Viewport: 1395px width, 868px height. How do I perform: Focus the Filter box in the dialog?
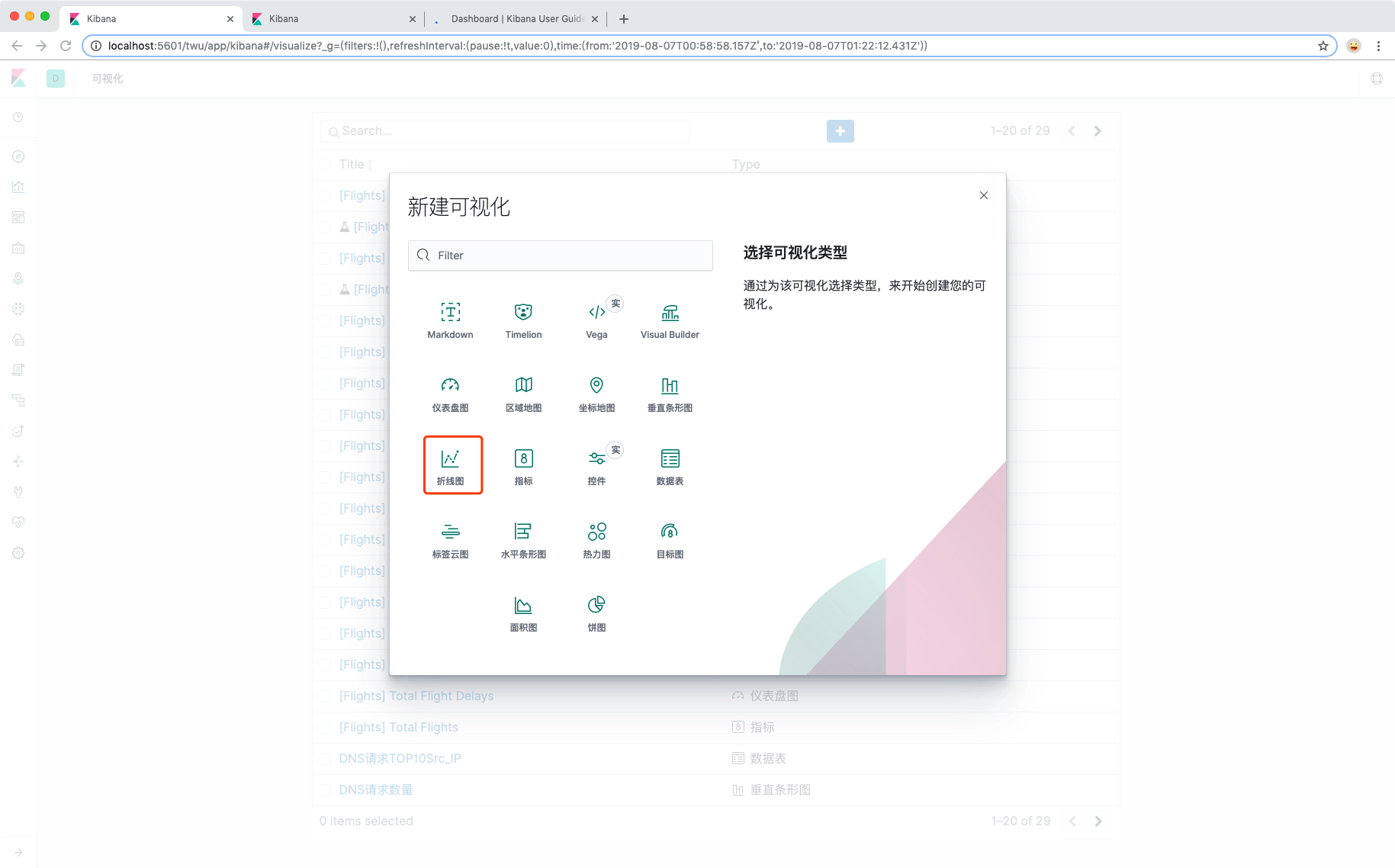(561, 256)
